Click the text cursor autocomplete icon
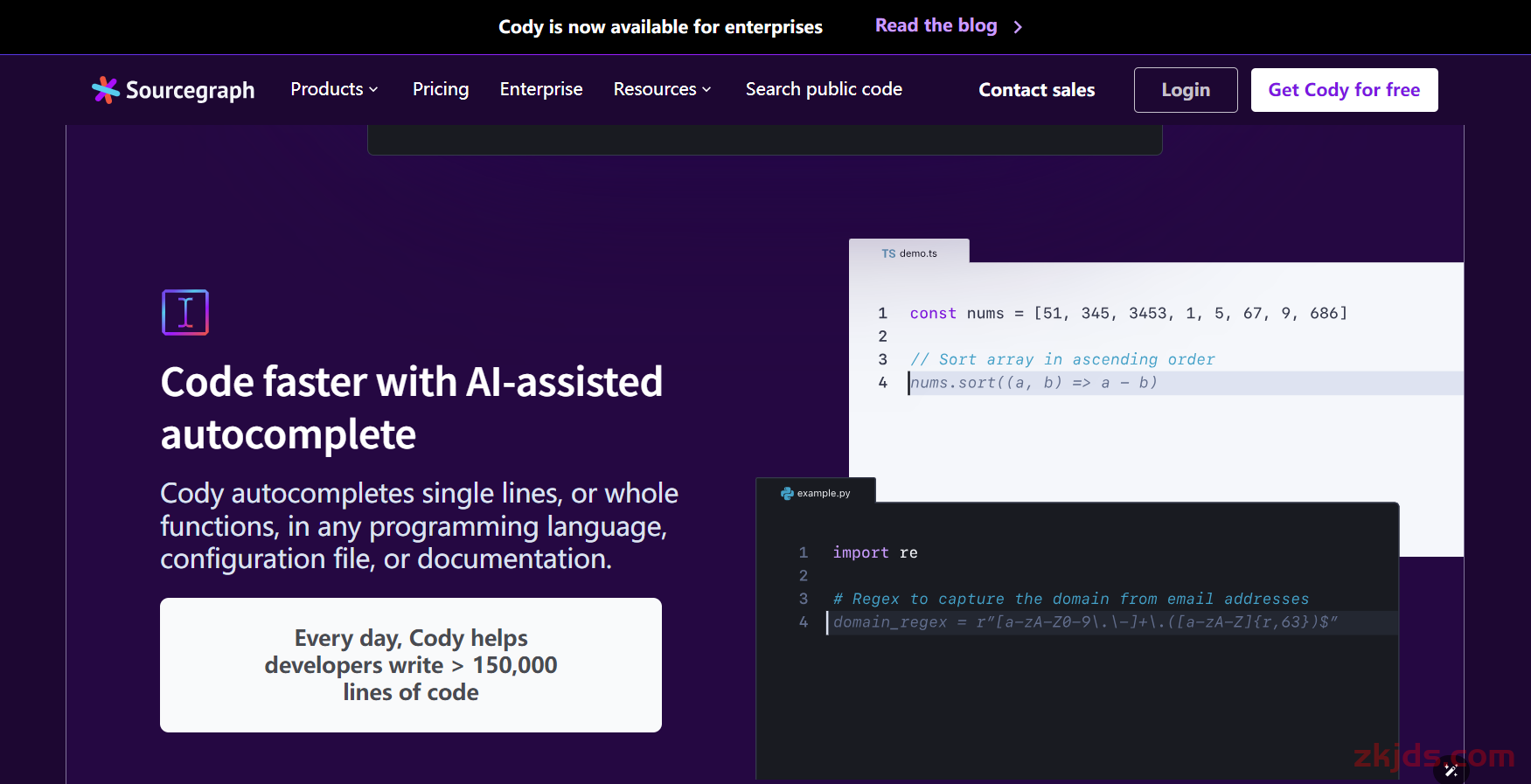This screenshot has width=1531, height=784. tap(185, 312)
